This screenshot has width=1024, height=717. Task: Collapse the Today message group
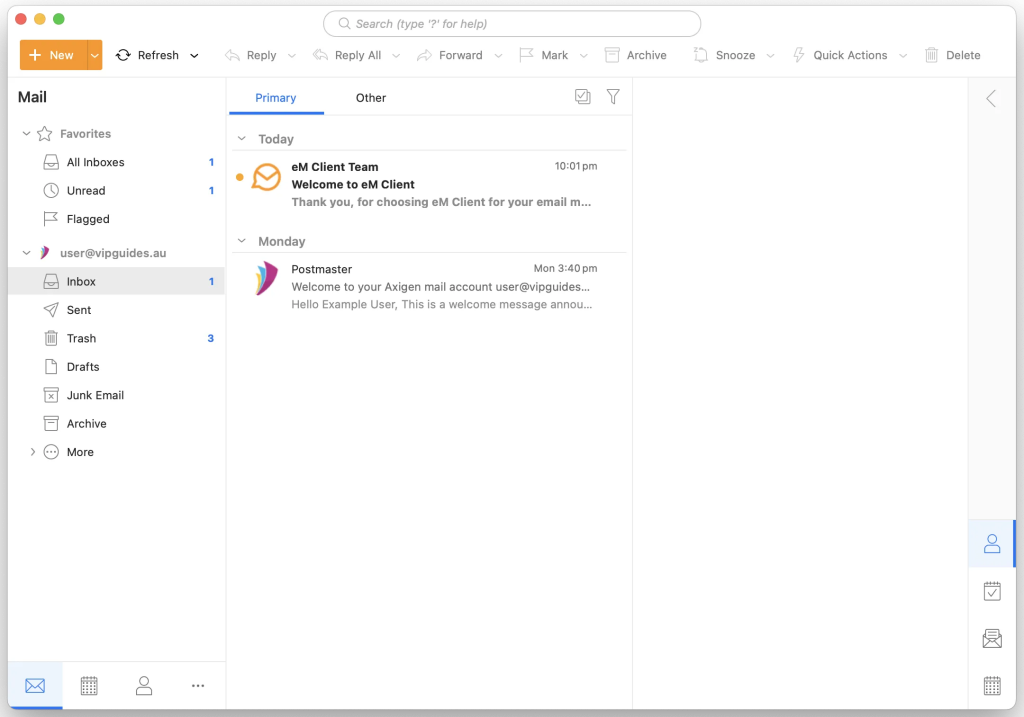point(241,139)
